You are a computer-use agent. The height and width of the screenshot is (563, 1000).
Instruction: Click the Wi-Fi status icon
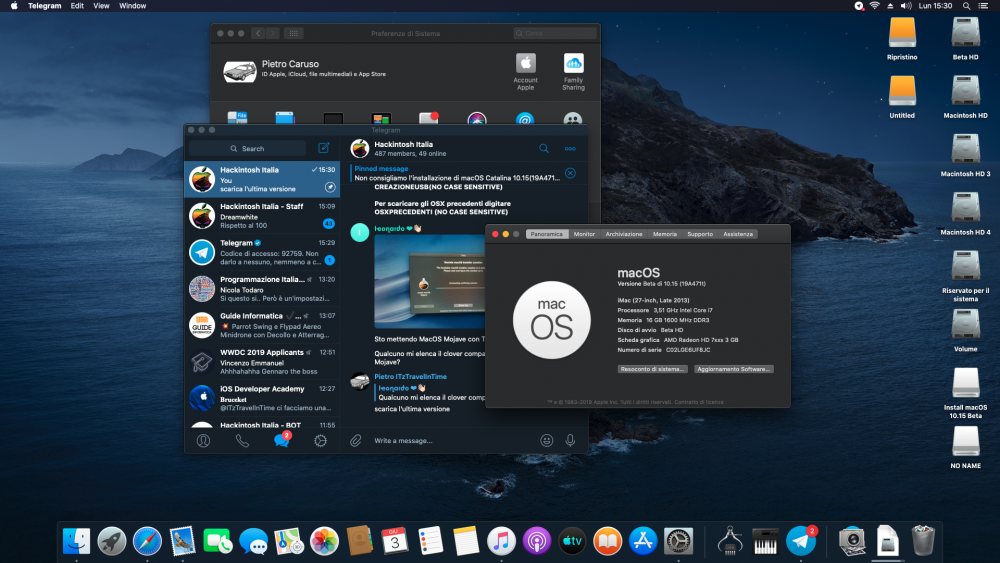coord(874,6)
